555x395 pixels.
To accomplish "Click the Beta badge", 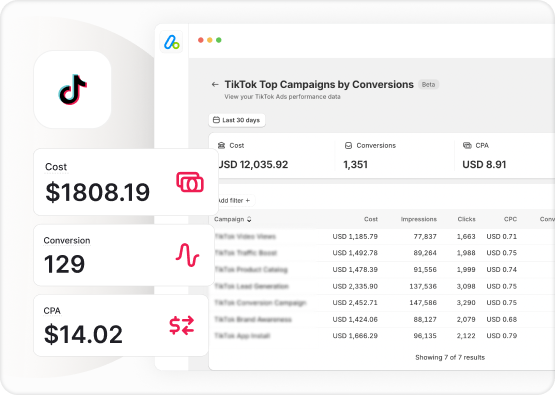I will (x=428, y=85).
